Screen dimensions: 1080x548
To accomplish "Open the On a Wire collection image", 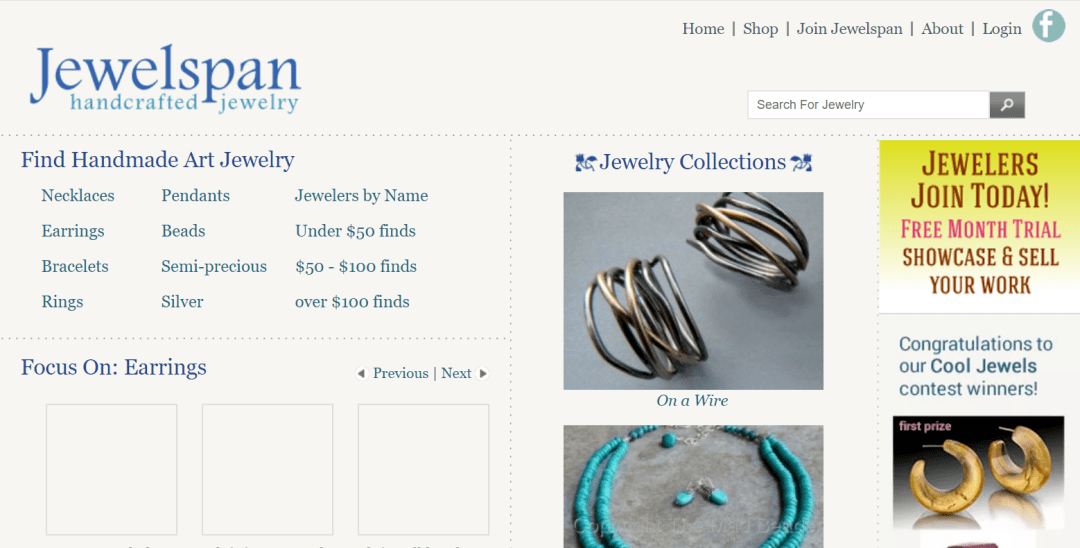I will tap(693, 291).
